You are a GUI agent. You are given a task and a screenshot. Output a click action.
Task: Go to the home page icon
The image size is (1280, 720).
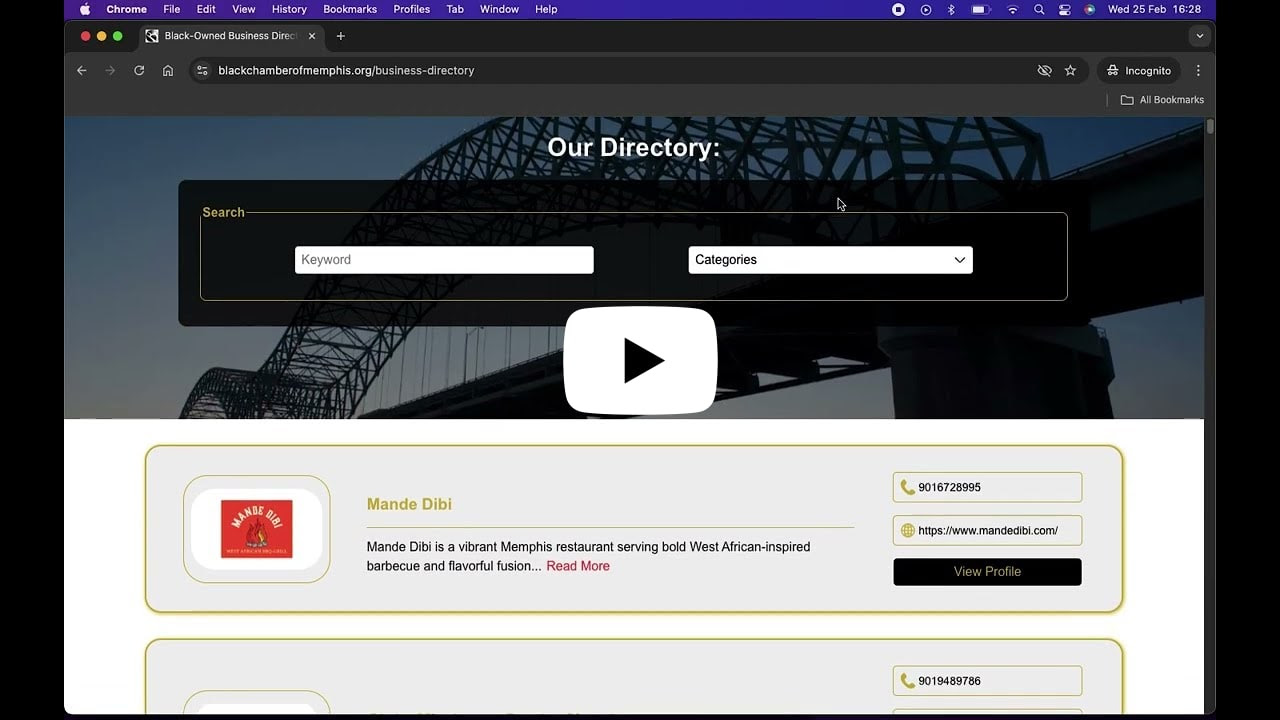(168, 70)
